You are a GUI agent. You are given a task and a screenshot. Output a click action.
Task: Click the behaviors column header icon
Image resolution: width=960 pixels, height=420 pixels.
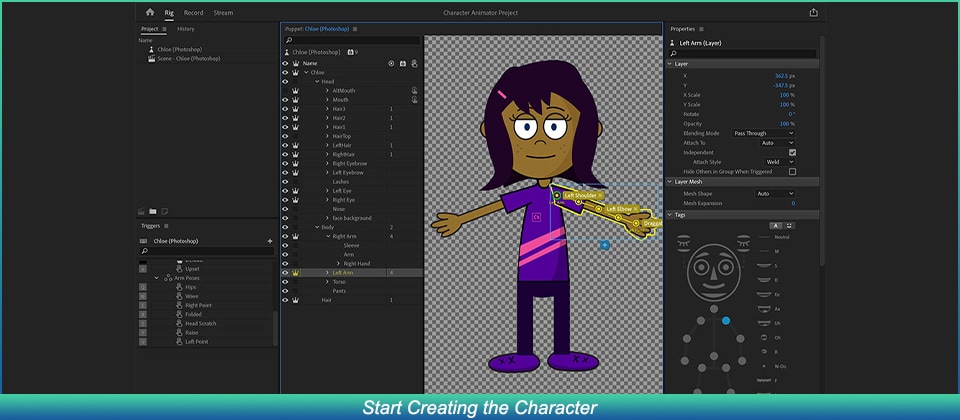[x=403, y=63]
